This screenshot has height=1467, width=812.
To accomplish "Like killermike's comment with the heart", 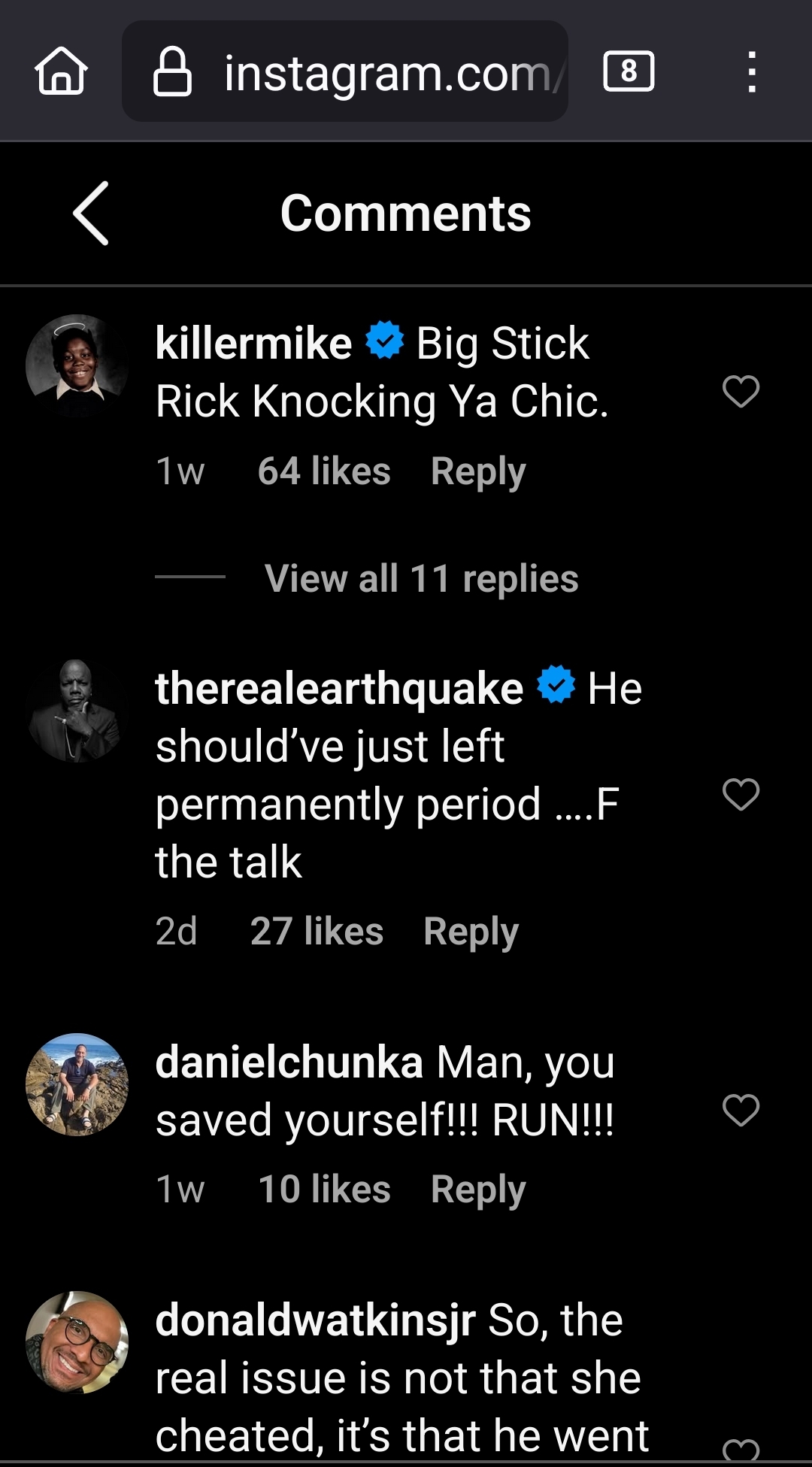I will [x=741, y=391].
